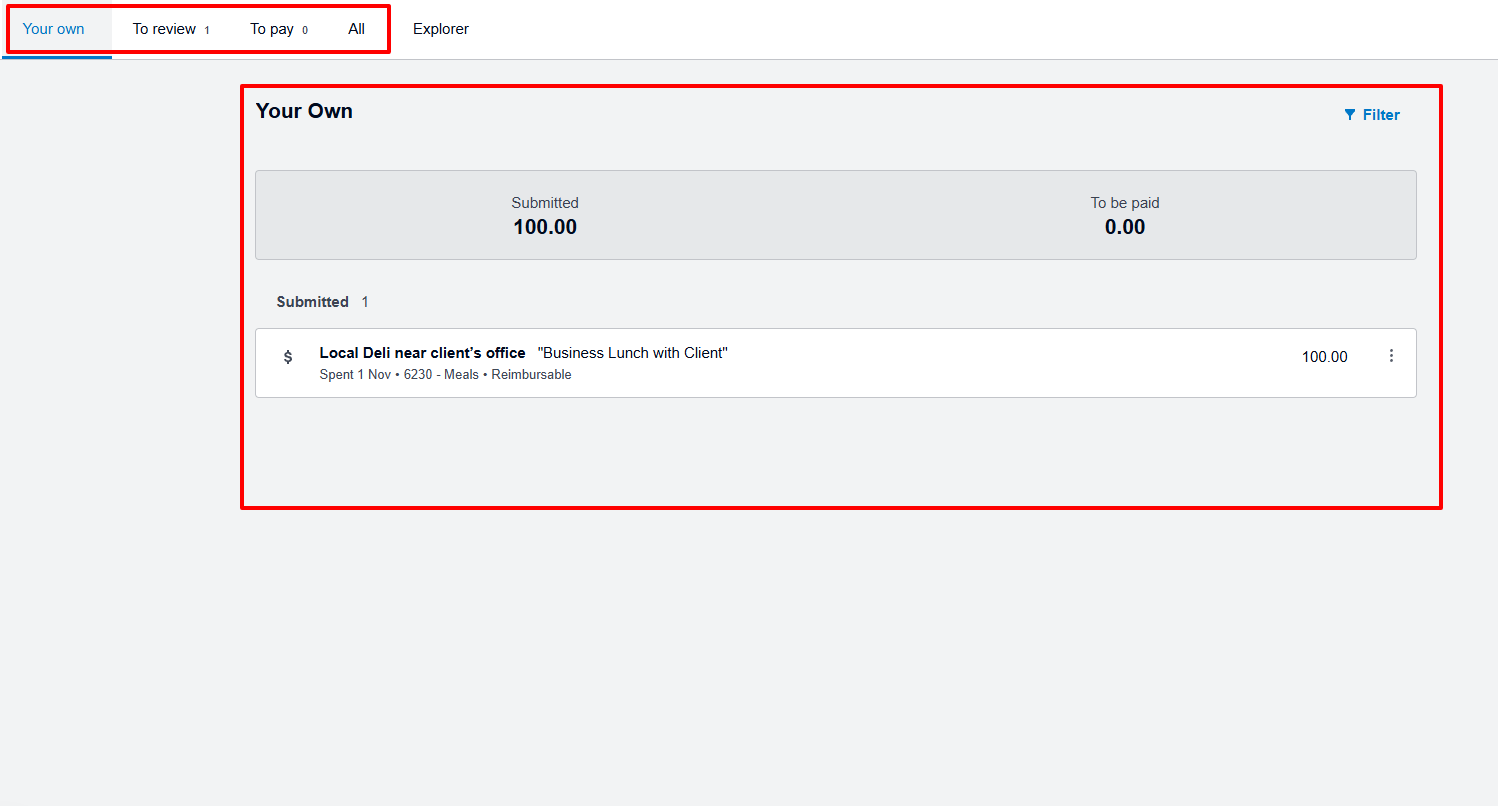Click the 100.00 amount on the expense row
This screenshot has width=1498, height=806.
point(1324,356)
